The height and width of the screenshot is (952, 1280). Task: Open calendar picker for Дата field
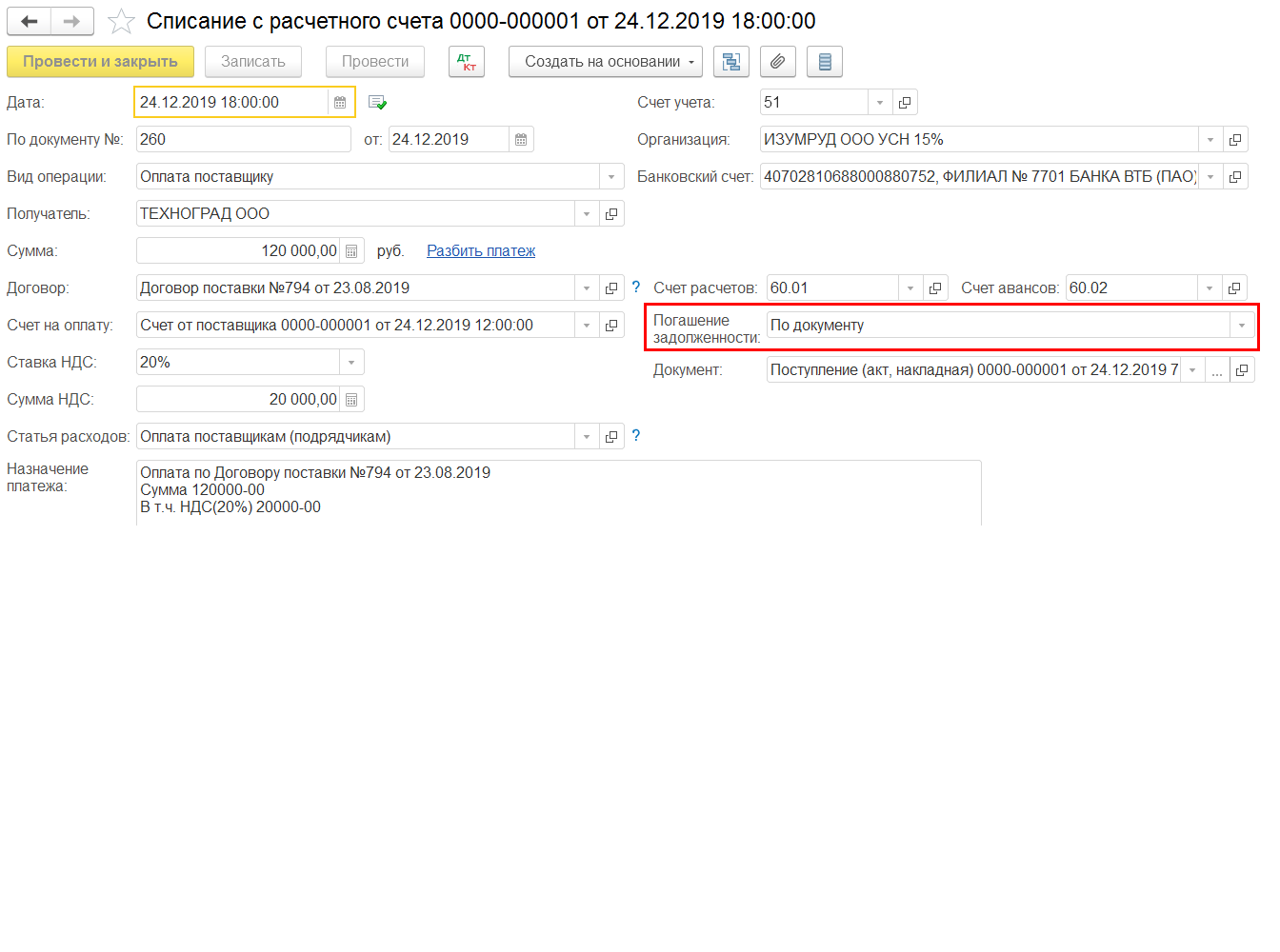pyautogui.click(x=340, y=102)
